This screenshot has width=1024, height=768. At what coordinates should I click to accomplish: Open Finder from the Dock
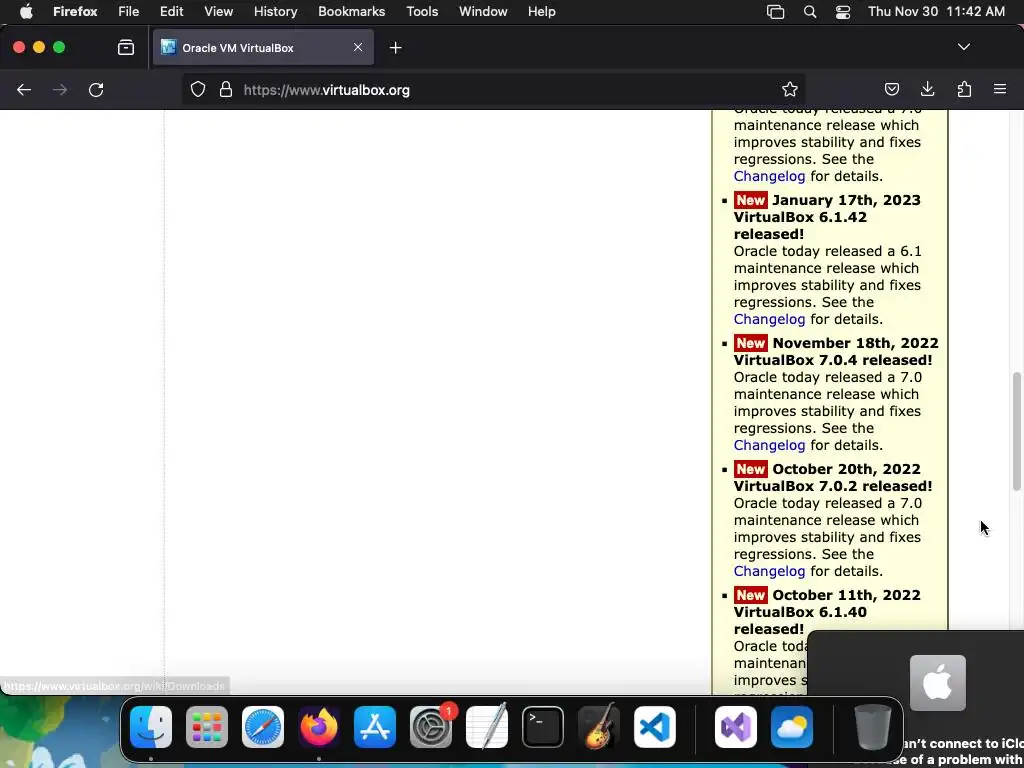151,727
